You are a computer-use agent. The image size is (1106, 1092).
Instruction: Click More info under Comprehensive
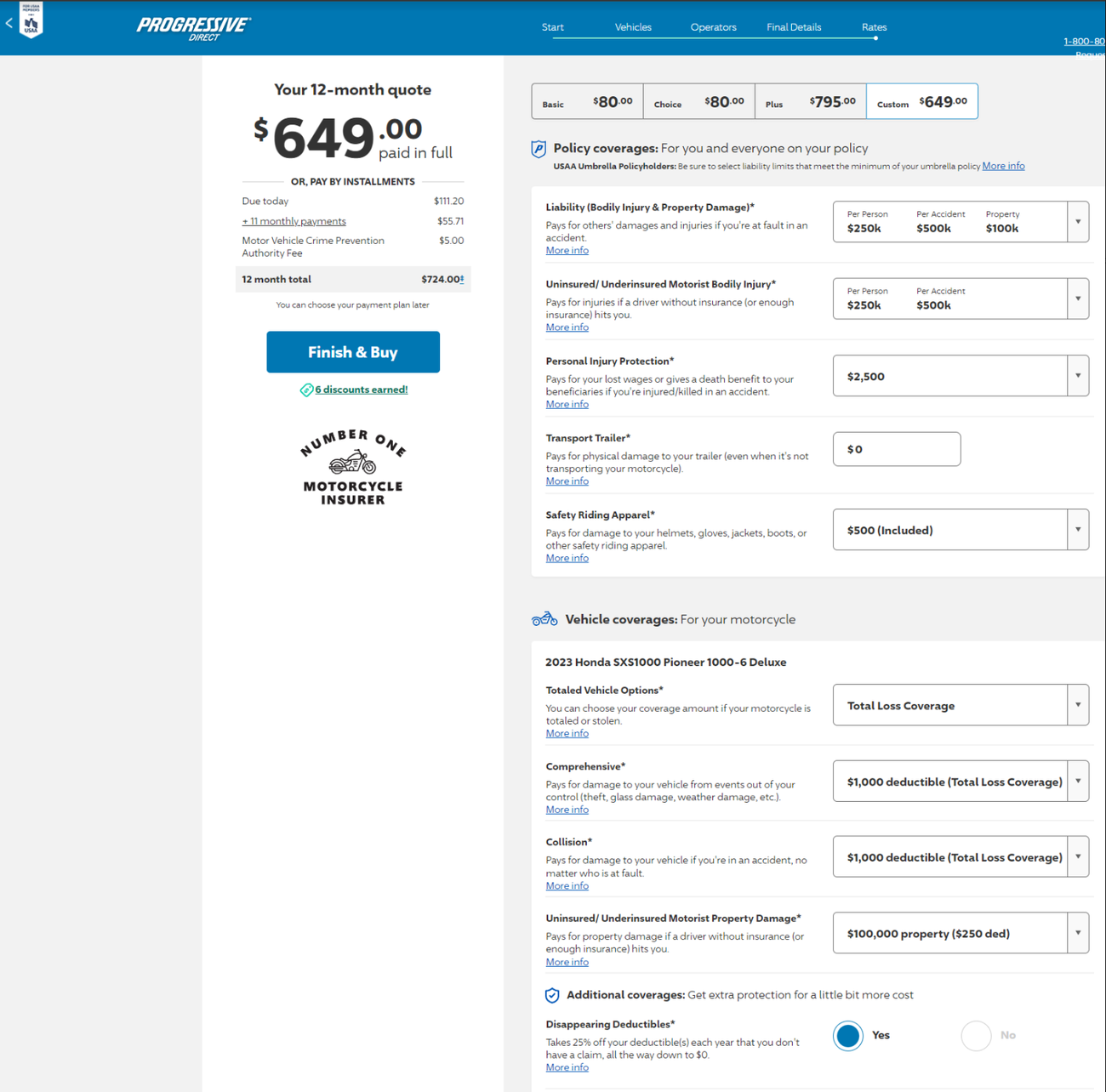pos(567,810)
